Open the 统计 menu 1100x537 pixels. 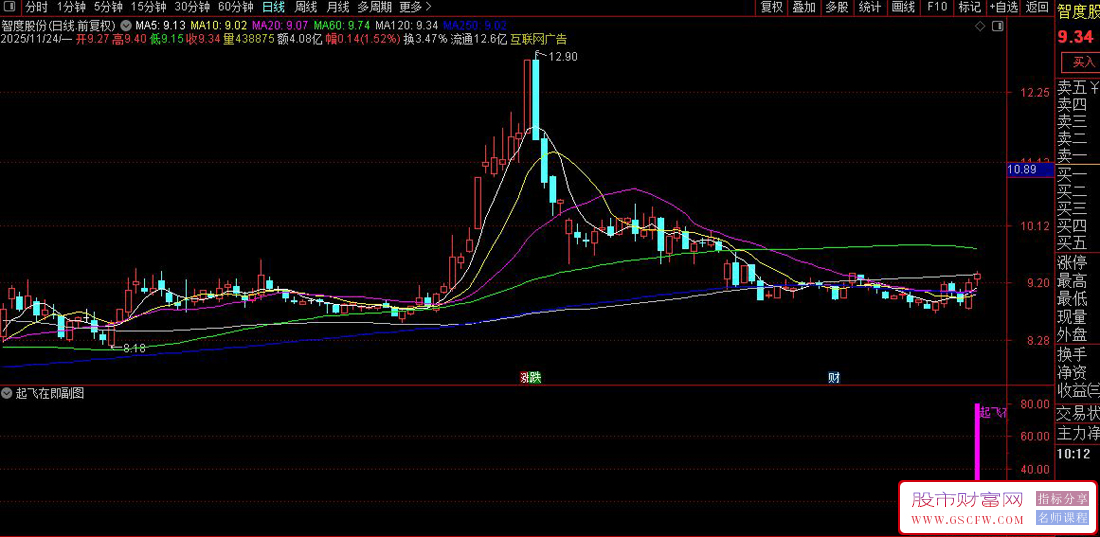click(x=870, y=7)
